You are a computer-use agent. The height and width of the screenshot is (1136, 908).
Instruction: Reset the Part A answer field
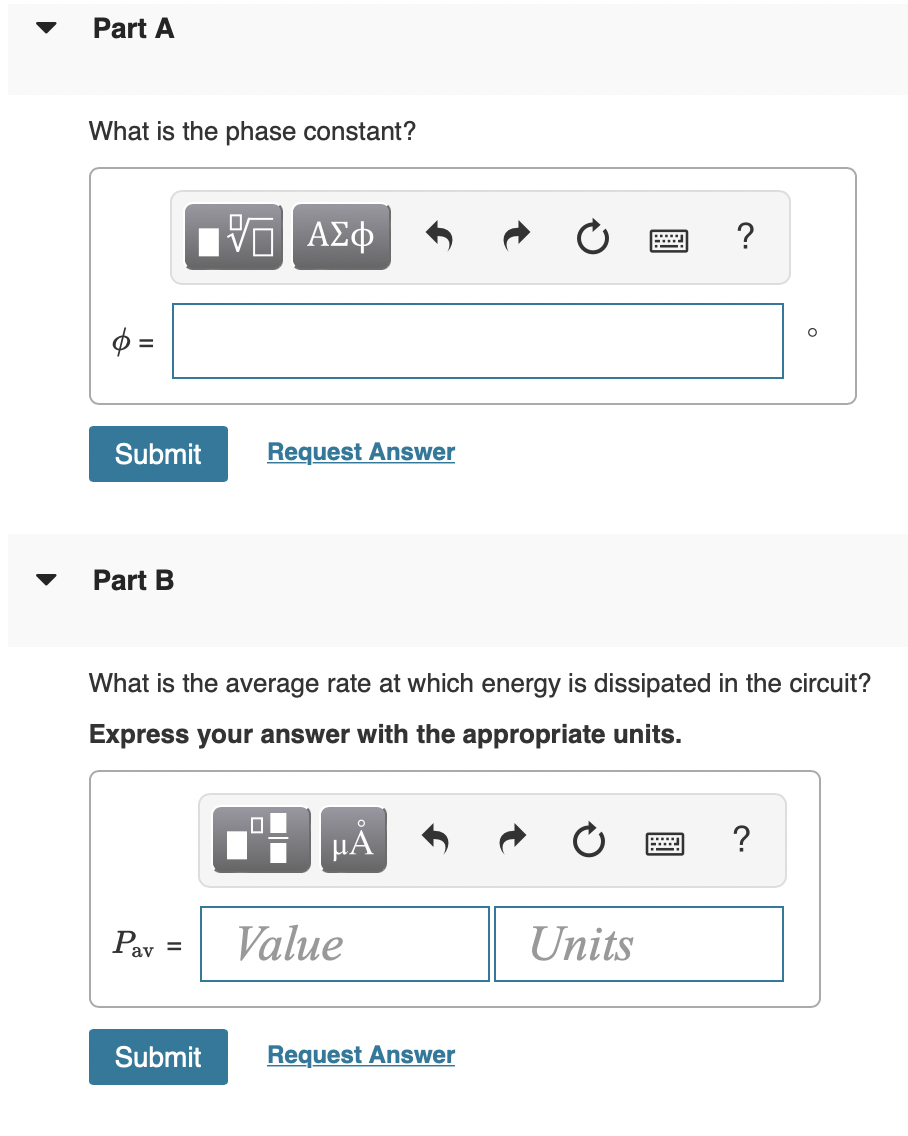(x=593, y=237)
